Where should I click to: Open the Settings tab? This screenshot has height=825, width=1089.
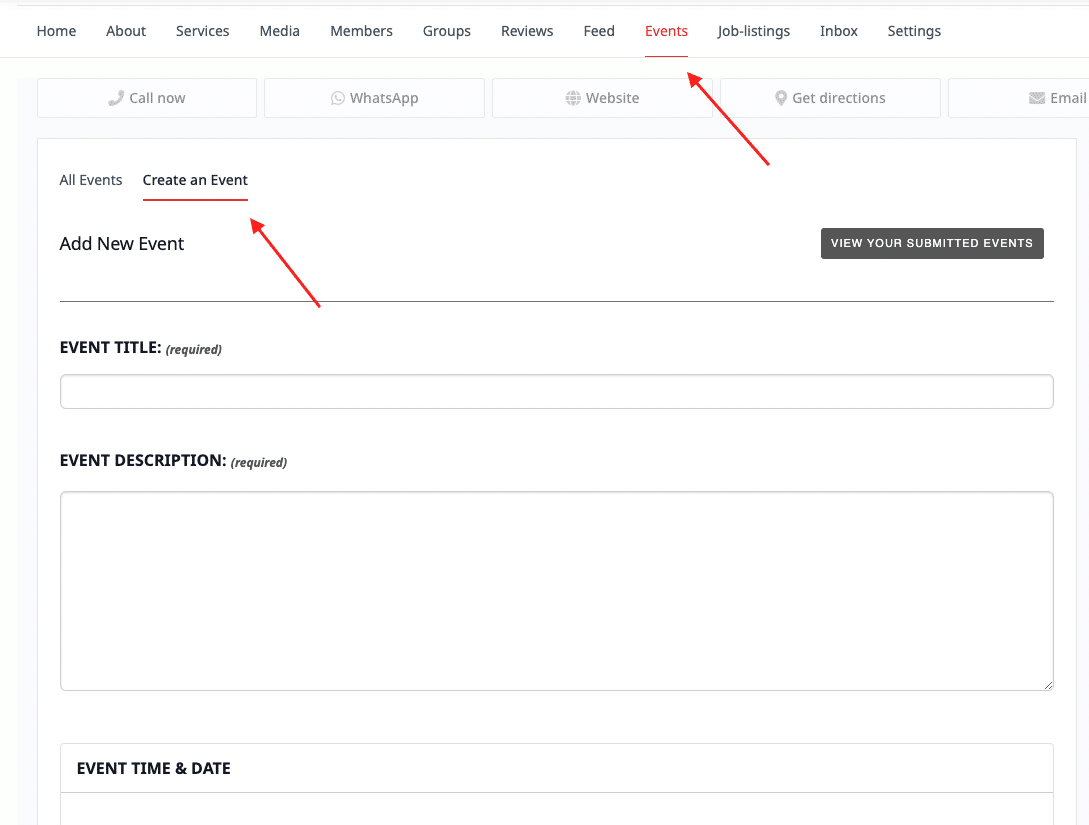coord(914,31)
